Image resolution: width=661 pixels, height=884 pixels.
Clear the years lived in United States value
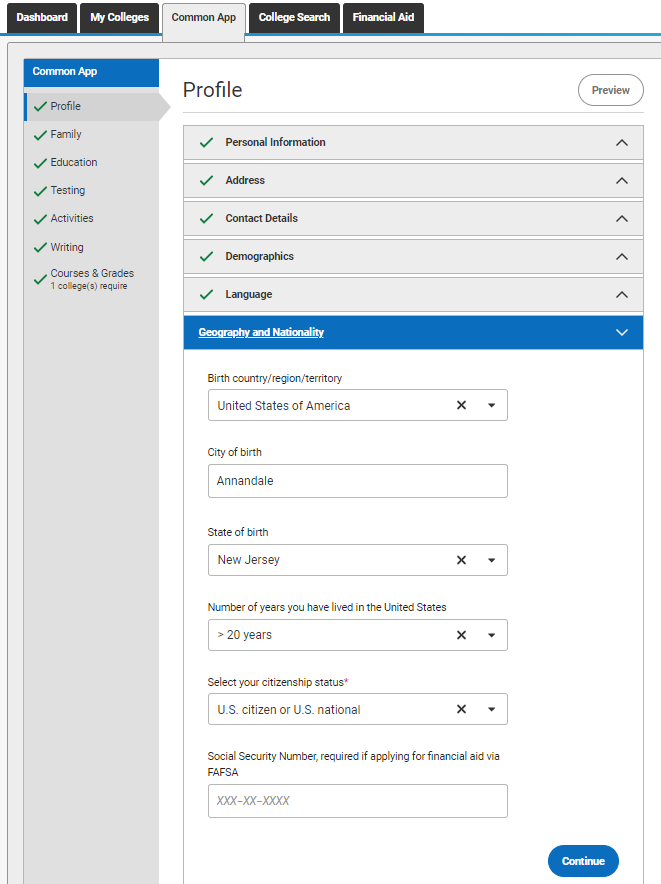[461, 635]
